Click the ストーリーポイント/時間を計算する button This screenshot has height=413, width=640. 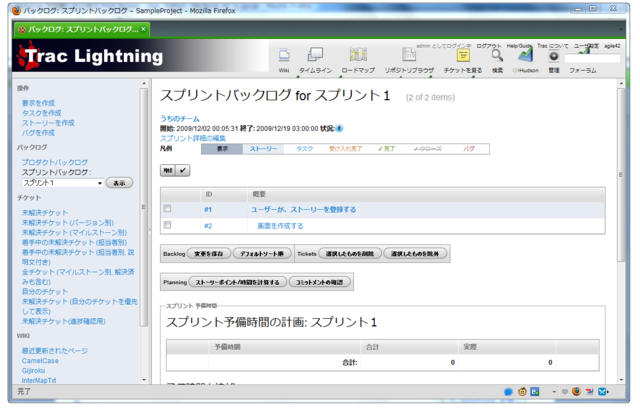pyautogui.click(x=238, y=282)
